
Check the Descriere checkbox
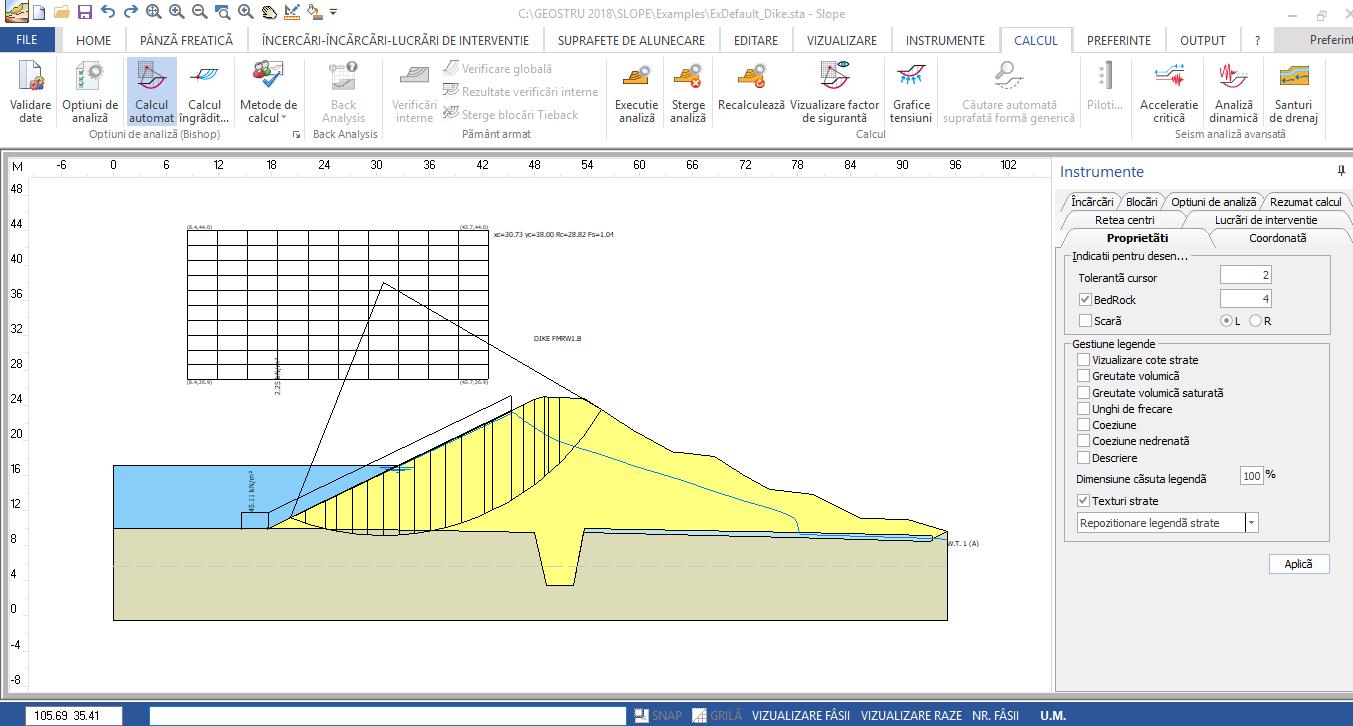click(x=1083, y=458)
